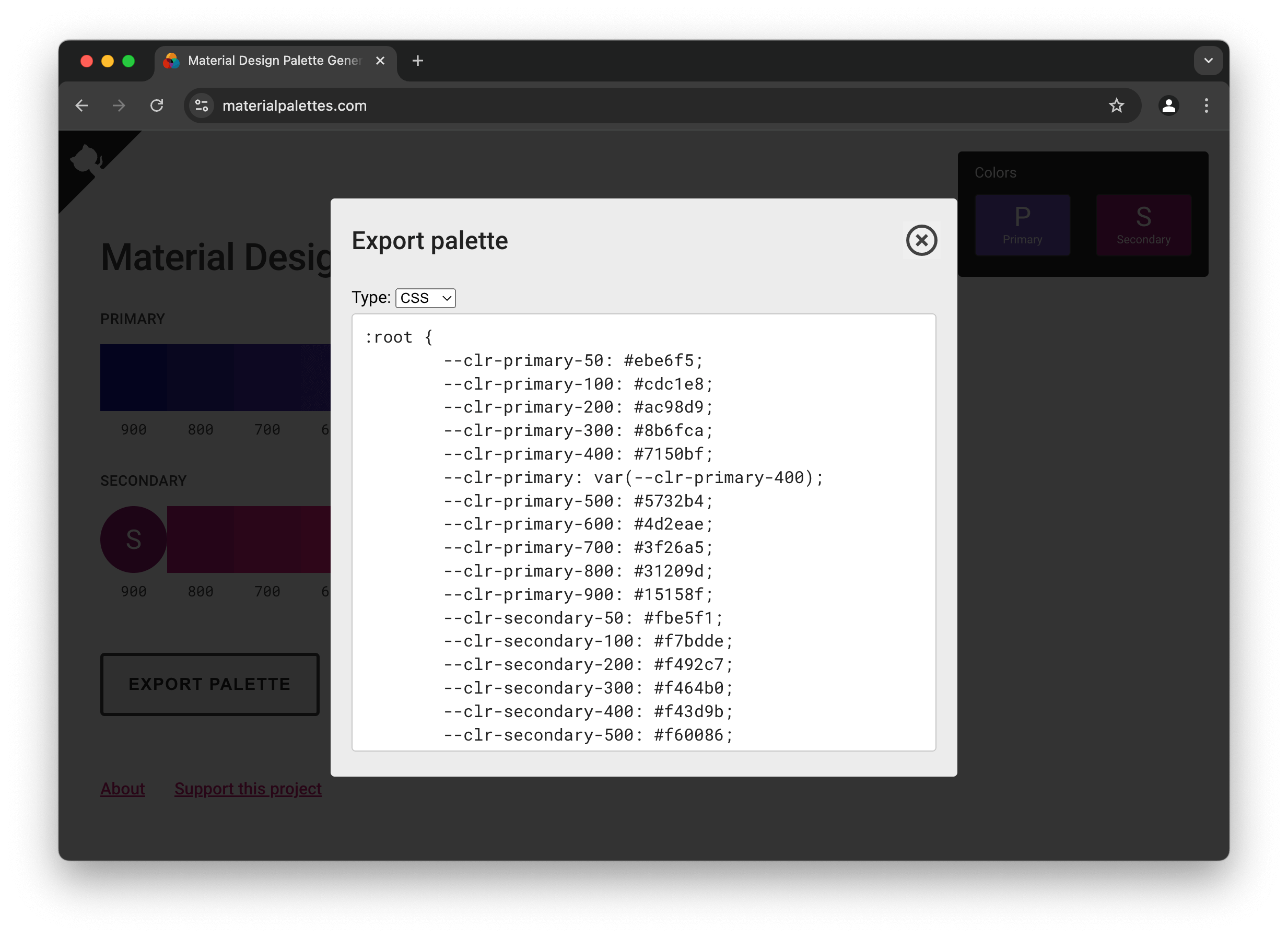Close the Material Design Palette Generator tab

[380, 61]
